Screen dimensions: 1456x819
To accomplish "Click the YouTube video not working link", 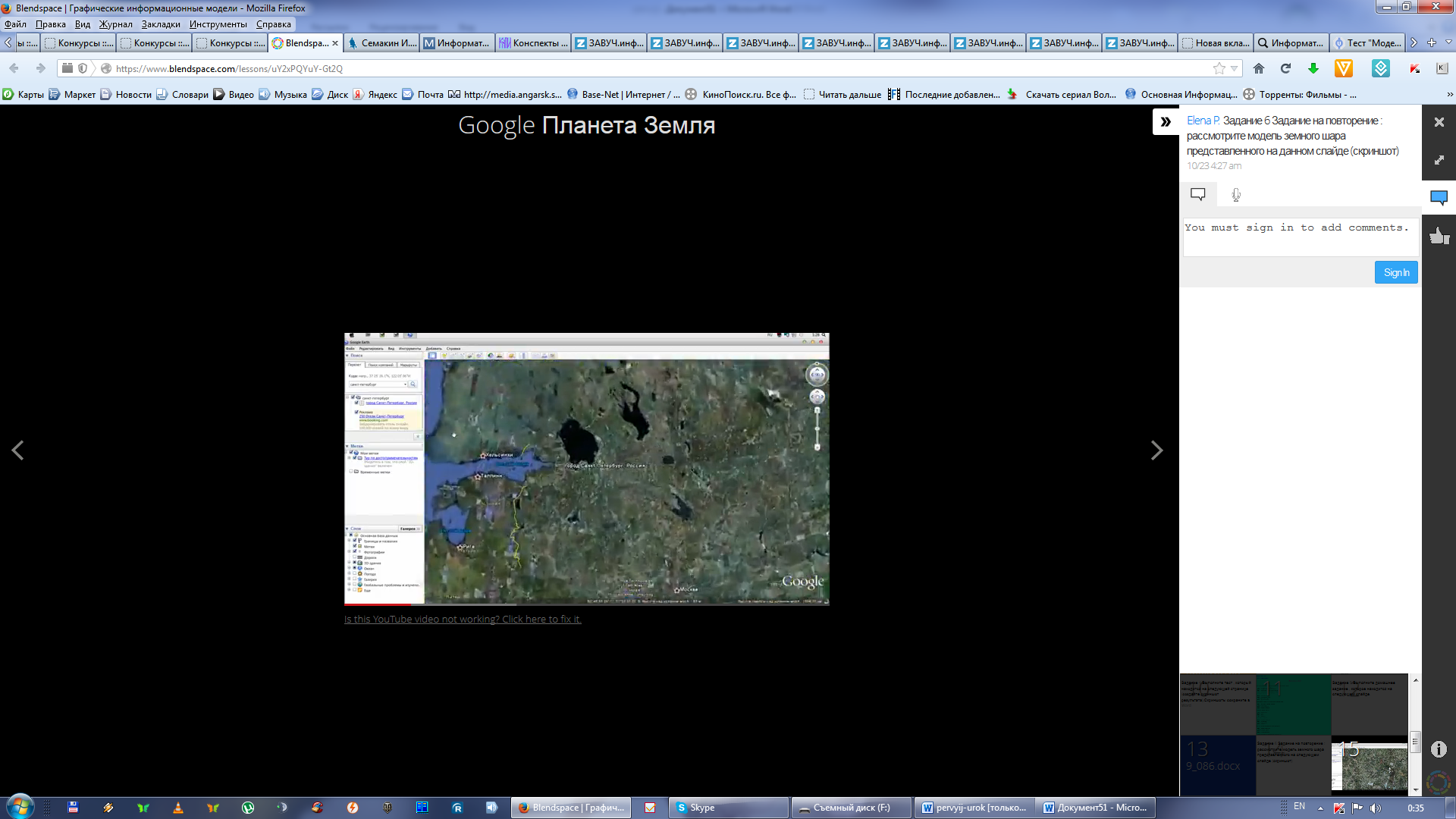I will coord(463,620).
